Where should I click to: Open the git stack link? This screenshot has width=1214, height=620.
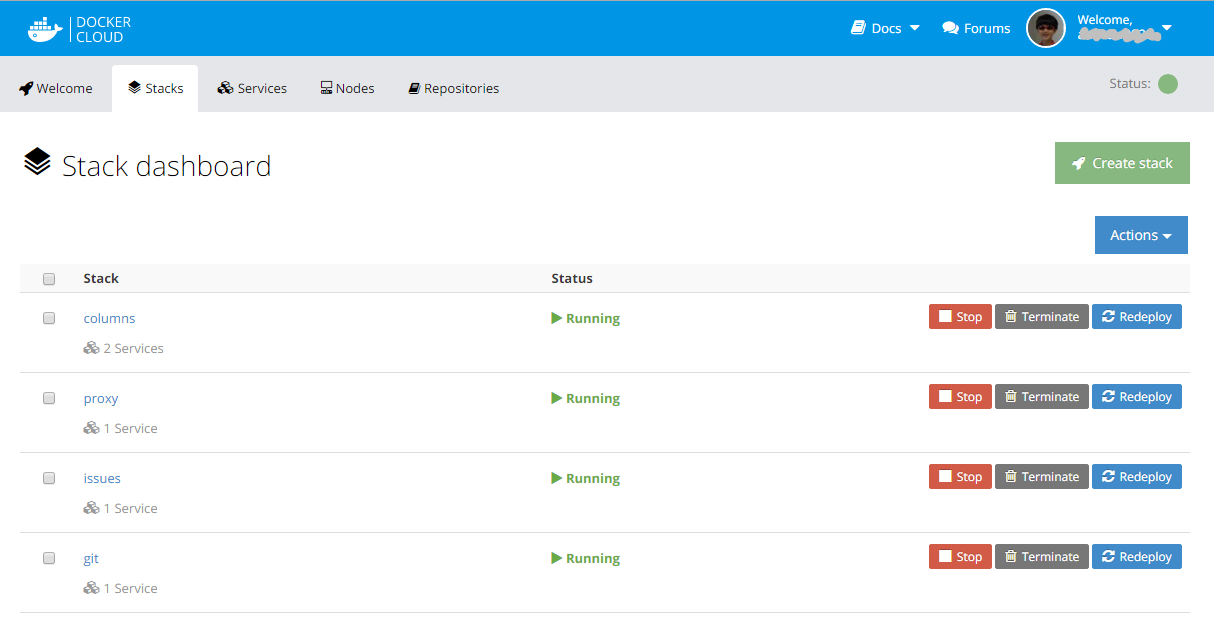pyautogui.click(x=91, y=558)
